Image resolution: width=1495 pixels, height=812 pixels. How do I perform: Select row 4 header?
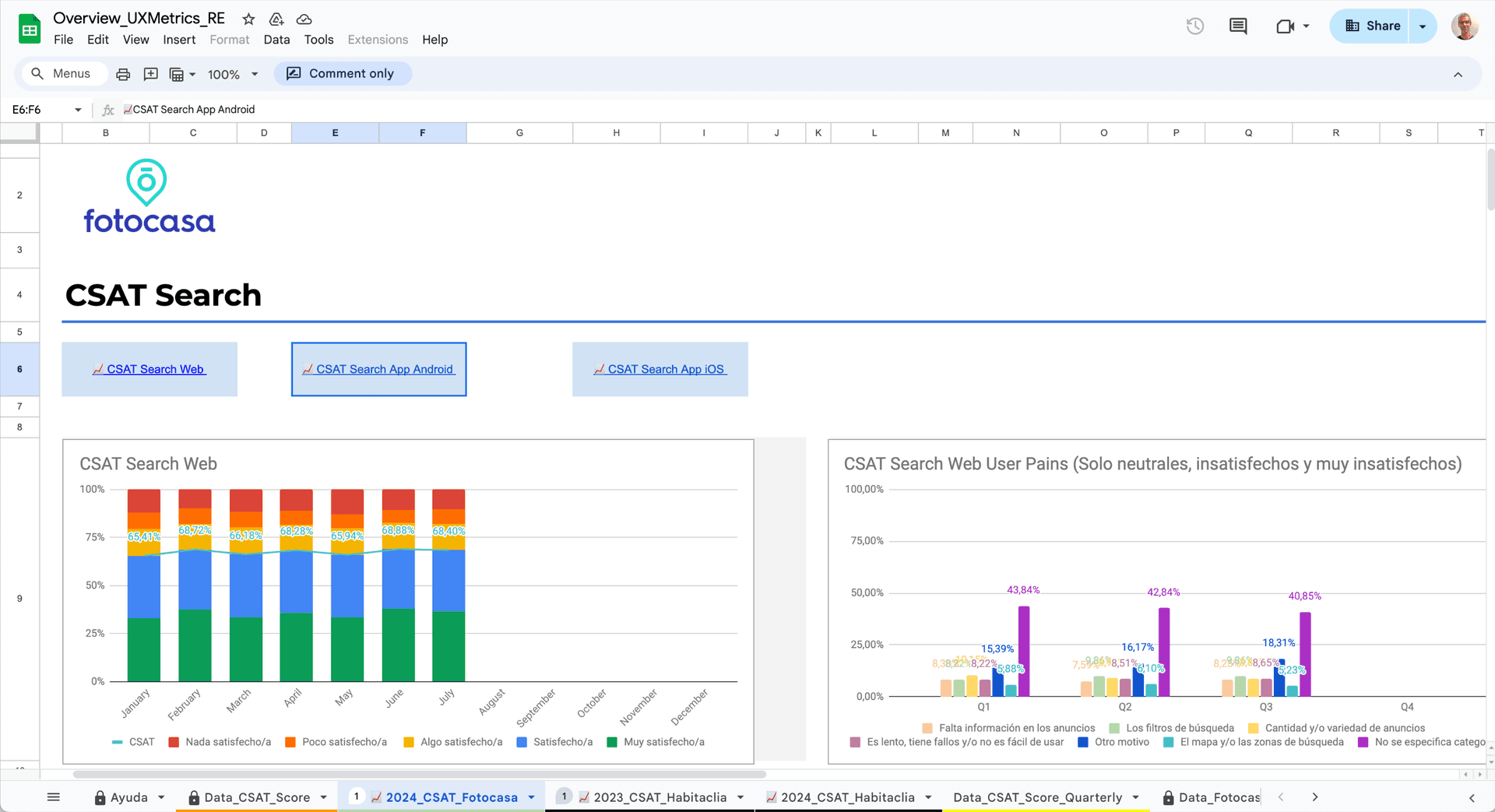coord(19,295)
